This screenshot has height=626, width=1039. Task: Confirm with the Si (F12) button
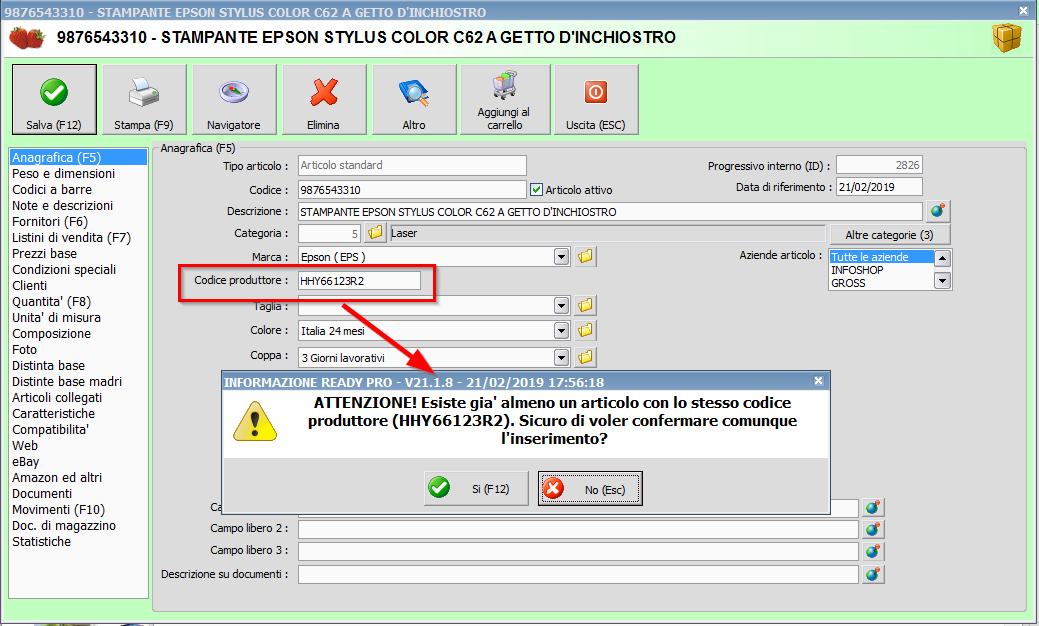pos(476,488)
